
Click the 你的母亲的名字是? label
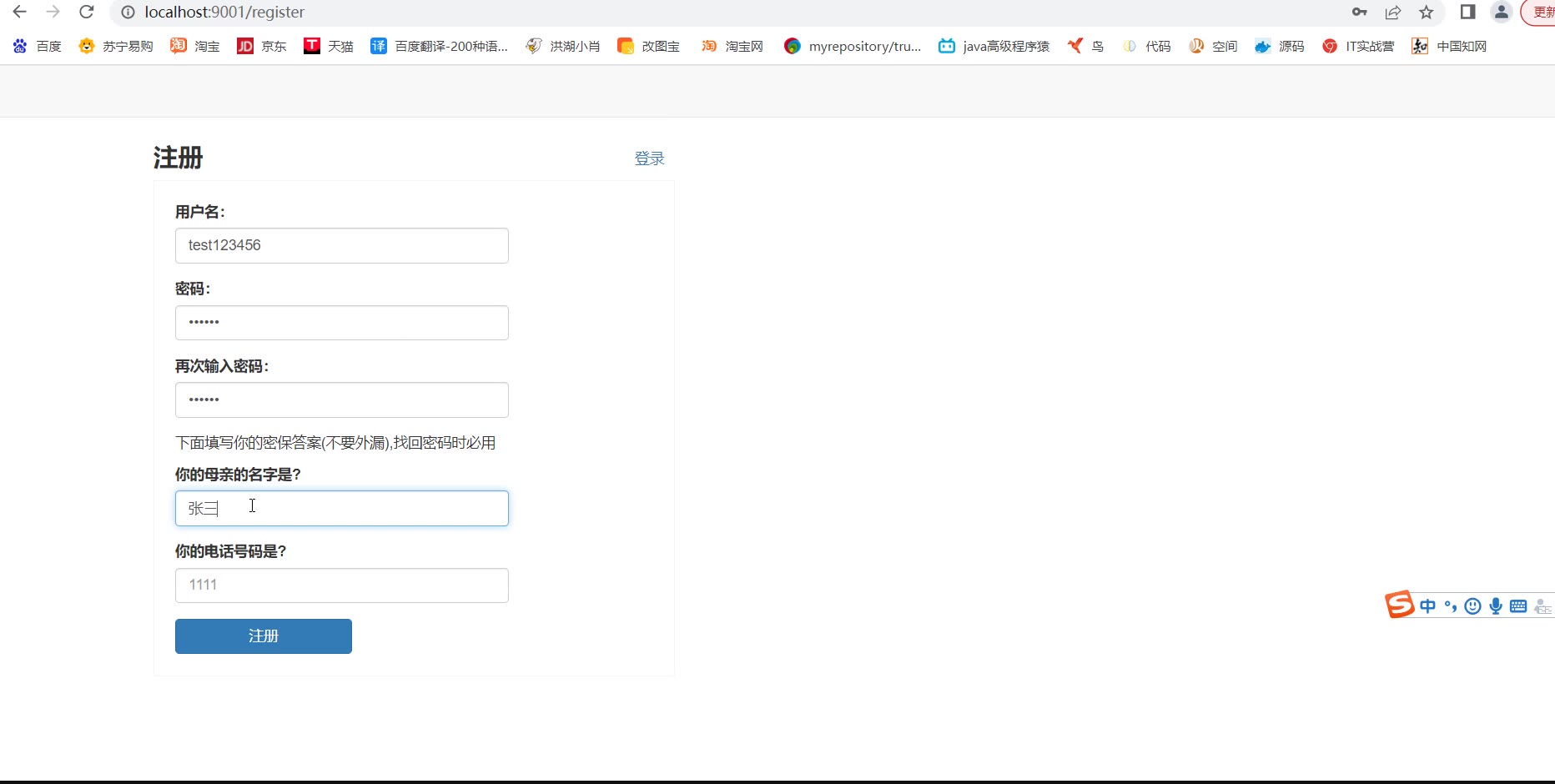[x=238, y=475]
